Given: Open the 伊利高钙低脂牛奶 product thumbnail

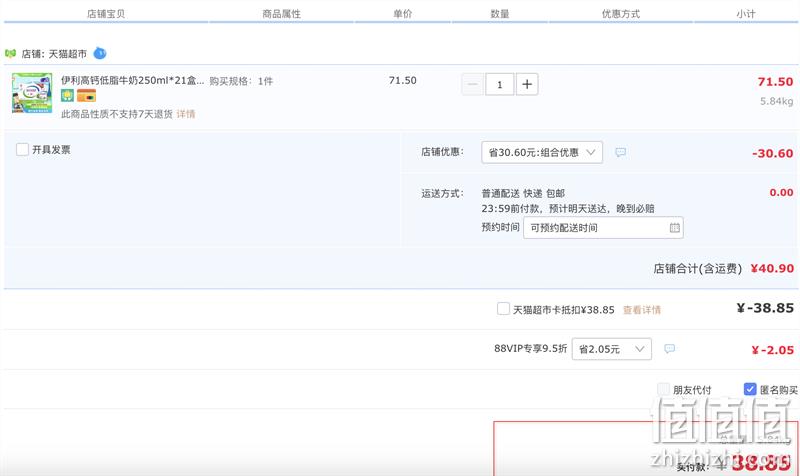Looking at the screenshot, I should point(32,92).
